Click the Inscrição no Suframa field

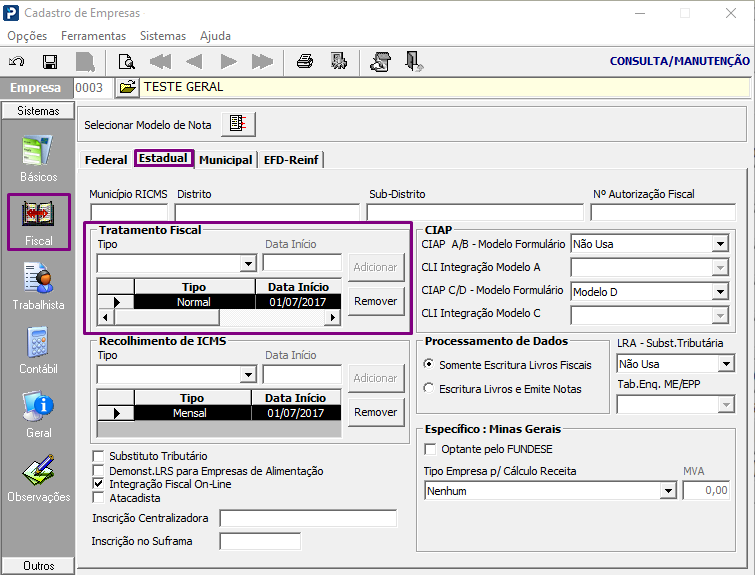(x=260, y=541)
